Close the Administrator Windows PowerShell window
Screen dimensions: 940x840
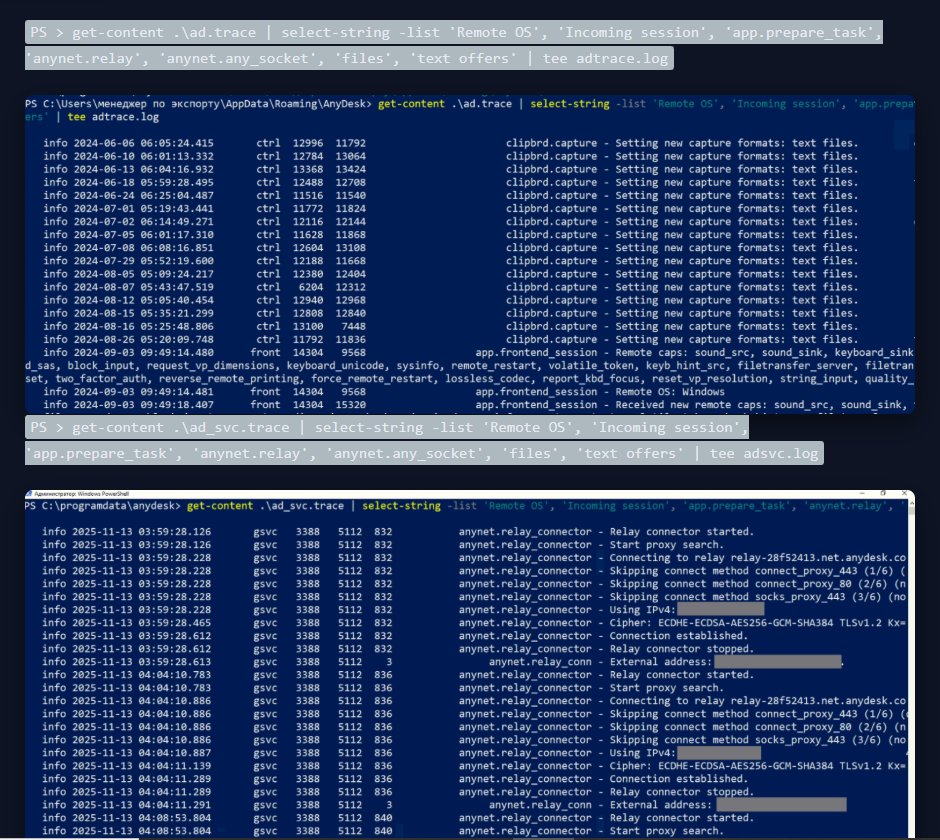point(904,493)
